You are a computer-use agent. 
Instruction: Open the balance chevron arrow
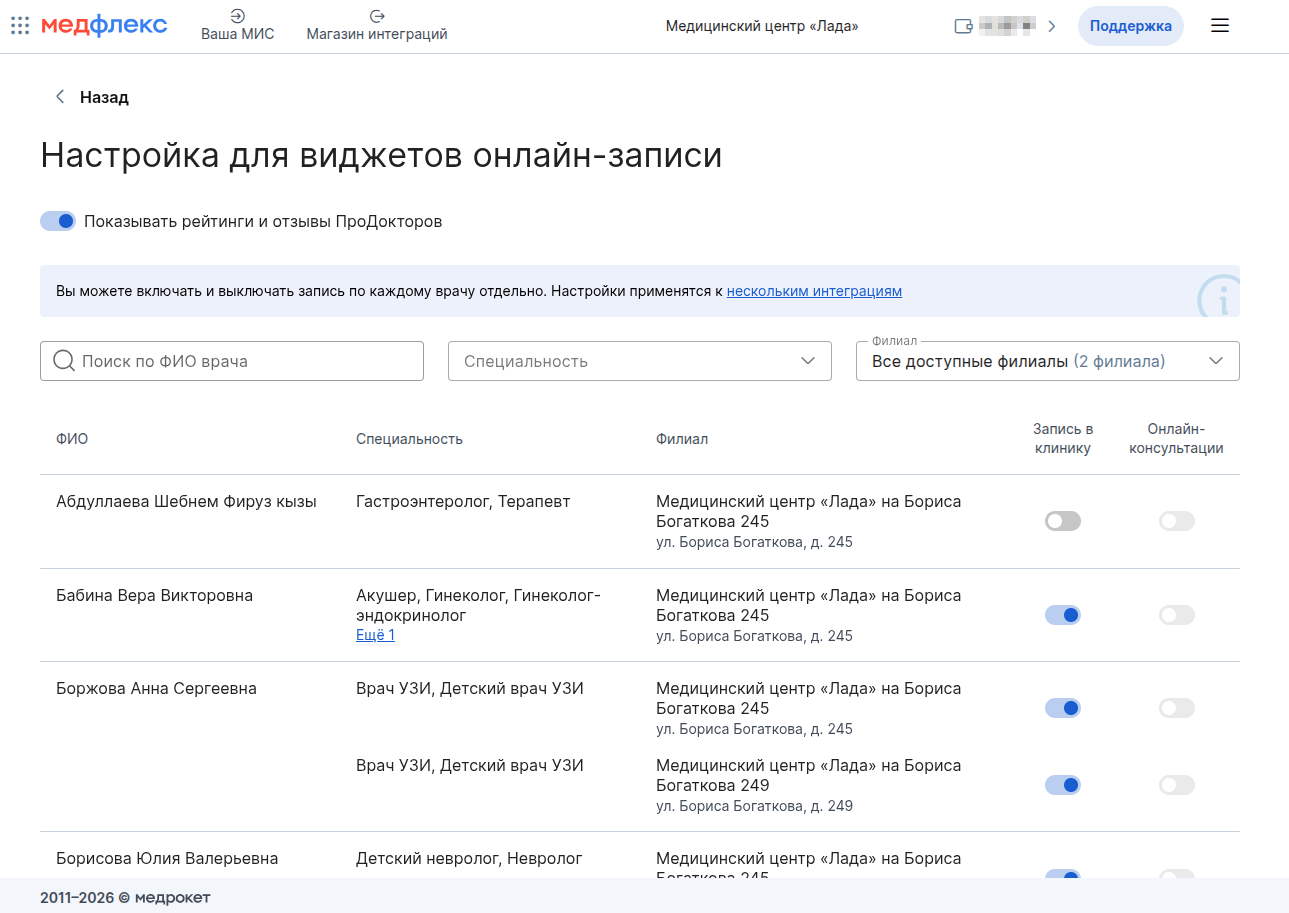(1051, 27)
